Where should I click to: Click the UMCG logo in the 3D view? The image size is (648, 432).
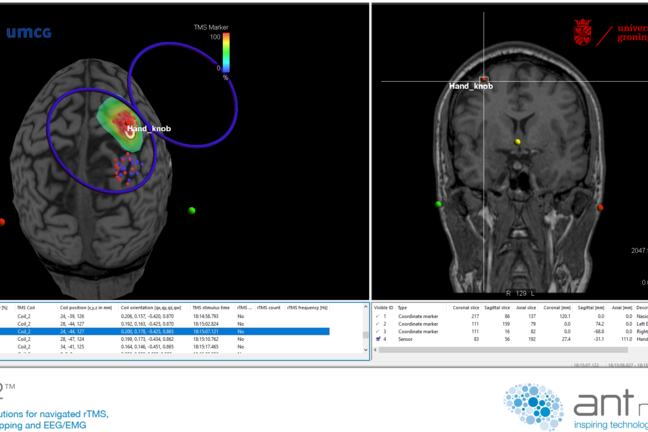pos(28,33)
